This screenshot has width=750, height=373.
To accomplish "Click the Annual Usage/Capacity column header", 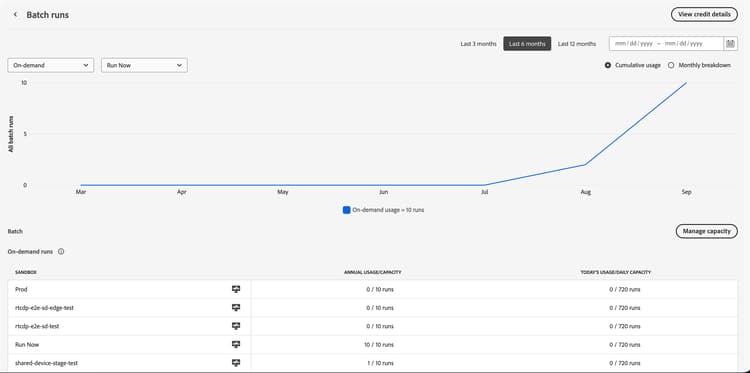I will coord(373,273).
